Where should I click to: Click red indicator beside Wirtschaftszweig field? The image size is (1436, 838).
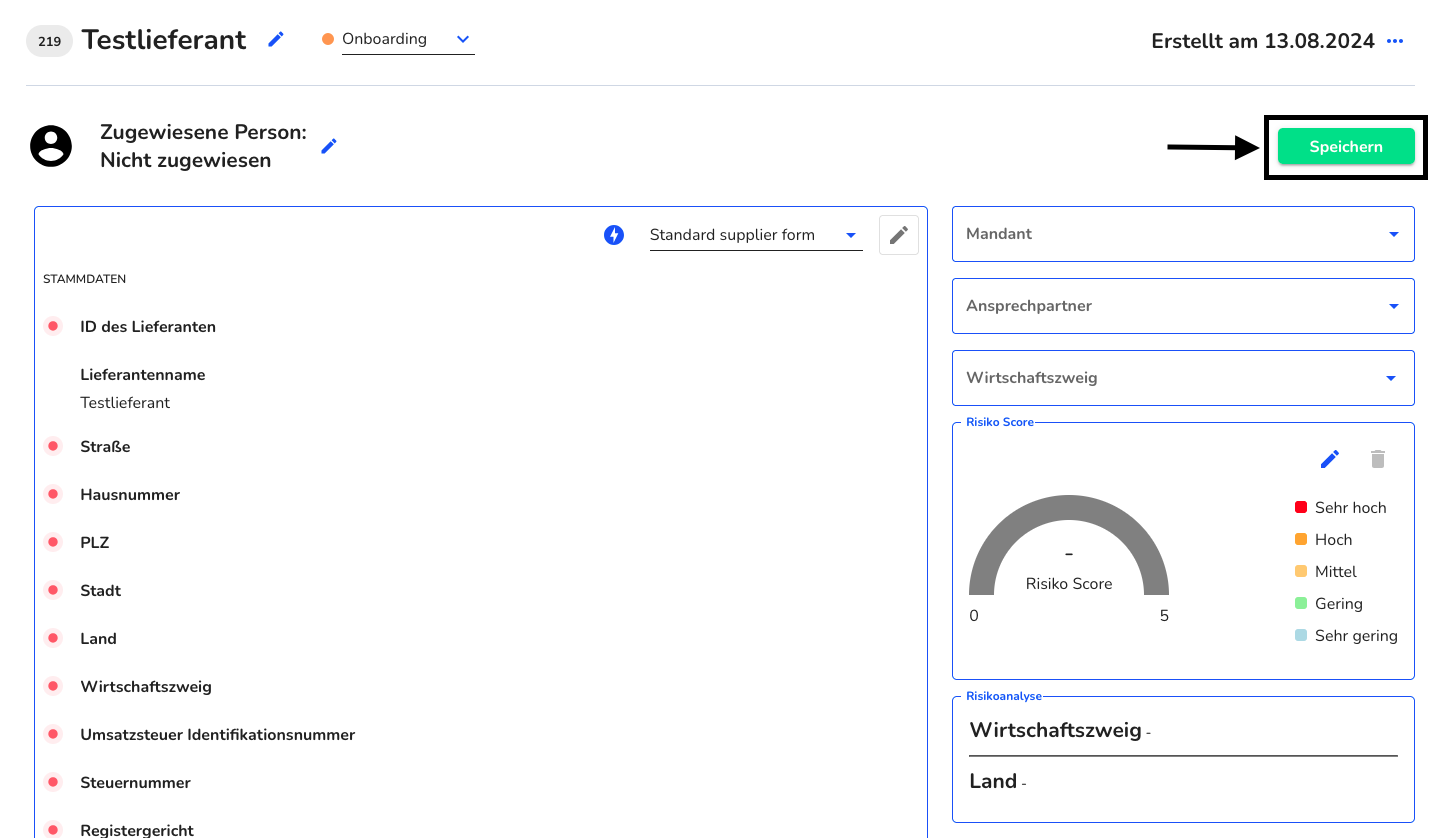53,686
